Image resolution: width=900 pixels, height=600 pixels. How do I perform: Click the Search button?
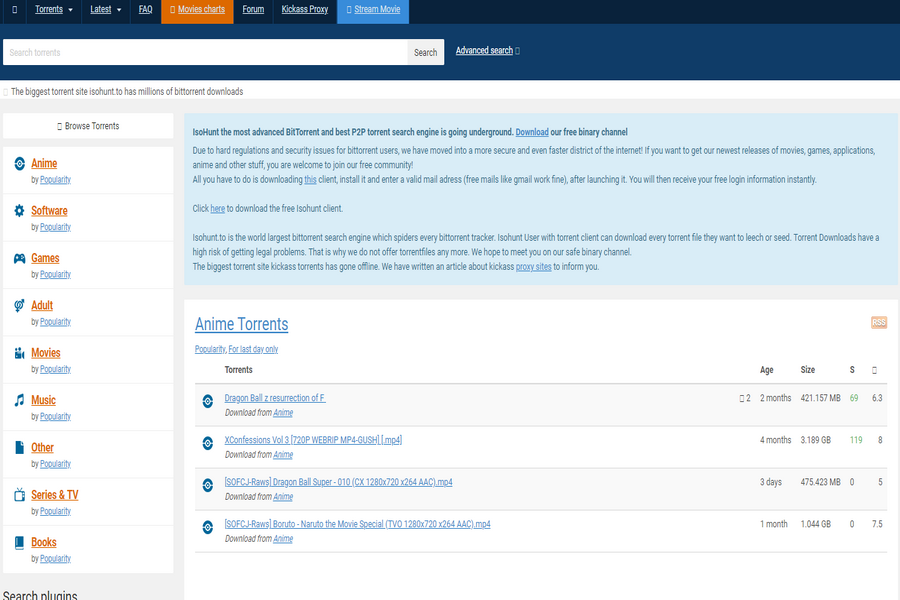pos(425,52)
